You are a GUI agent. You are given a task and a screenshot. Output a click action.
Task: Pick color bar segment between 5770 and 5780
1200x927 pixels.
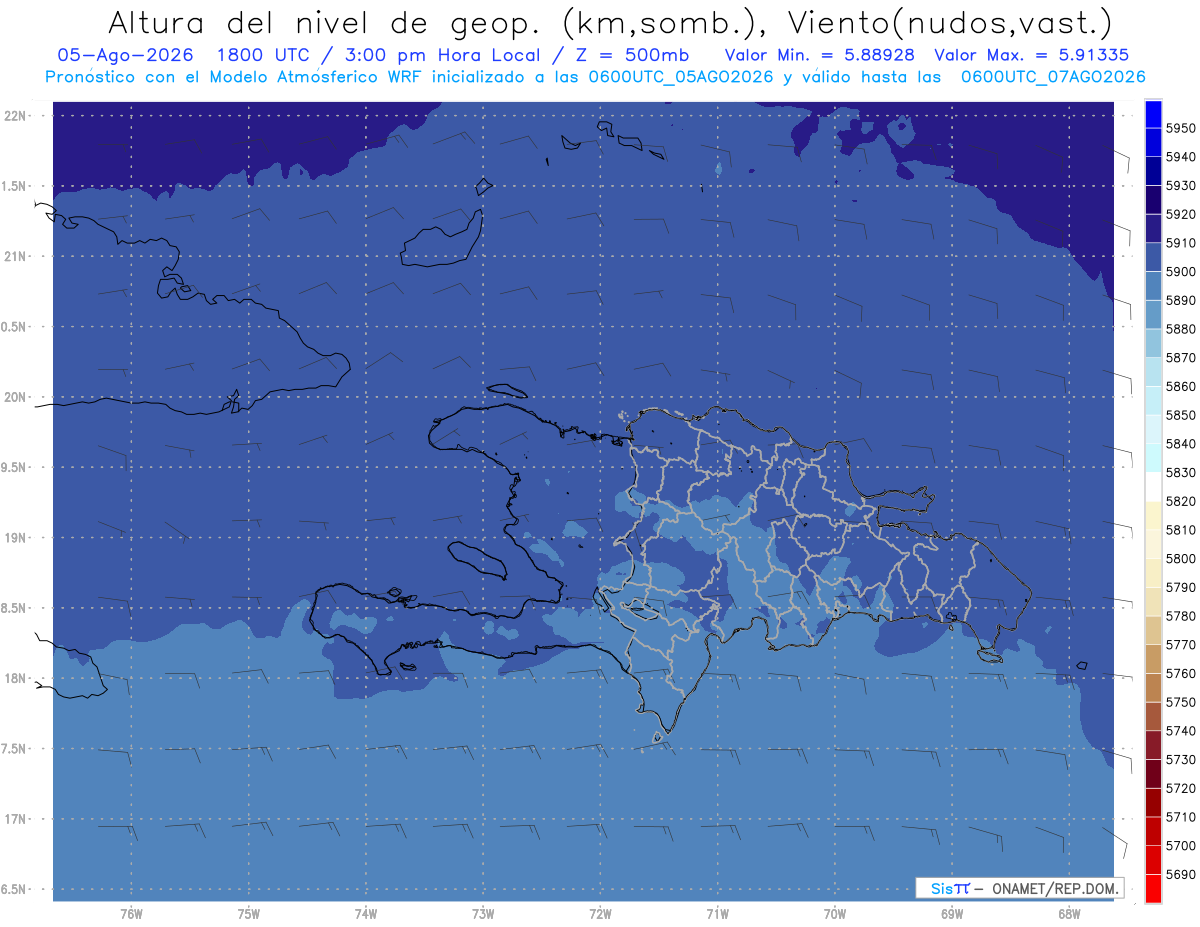coord(1152,630)
